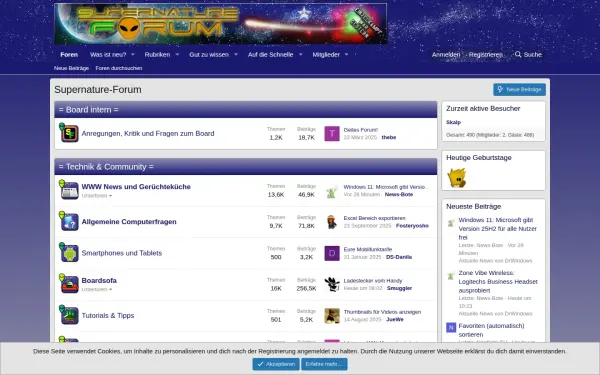The width and height of the screenshot is (600, 375).
Task: Open Windows 11 thread in WWW News row
Action: [x=386, y=187]
